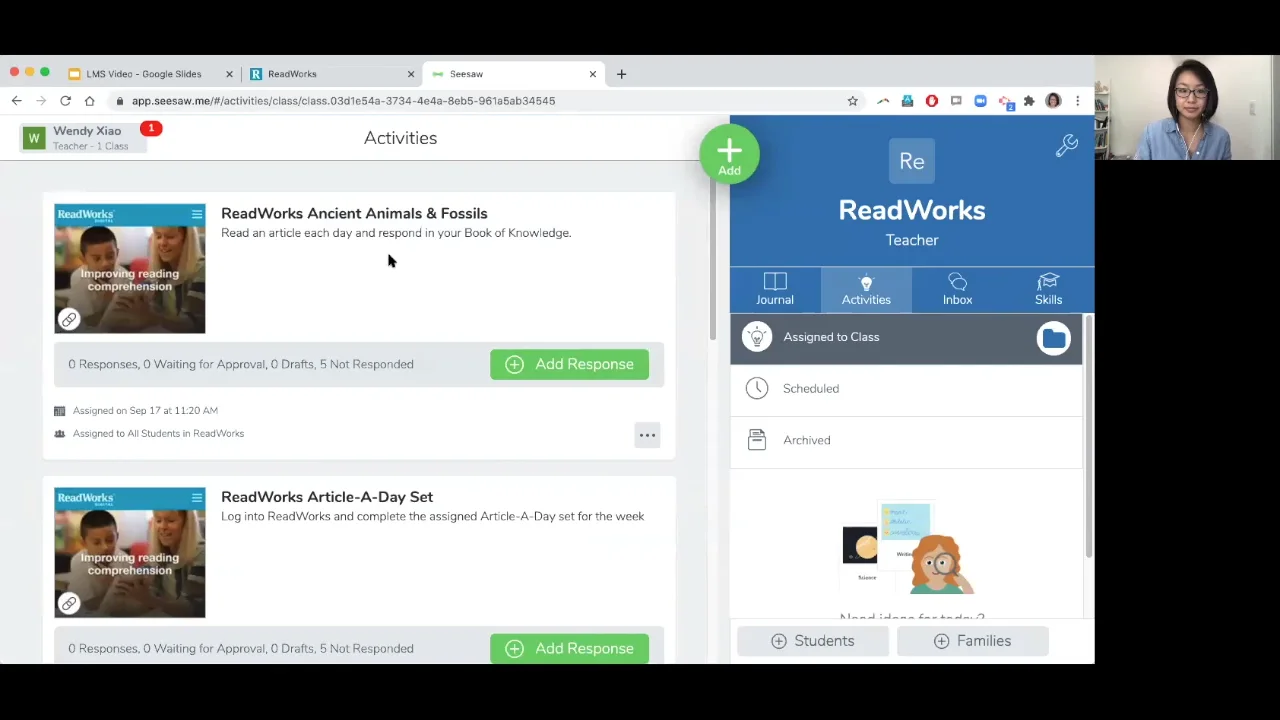Open the Archived activities list
This screenshot has width=1280, height=720.
pos(906,441)
